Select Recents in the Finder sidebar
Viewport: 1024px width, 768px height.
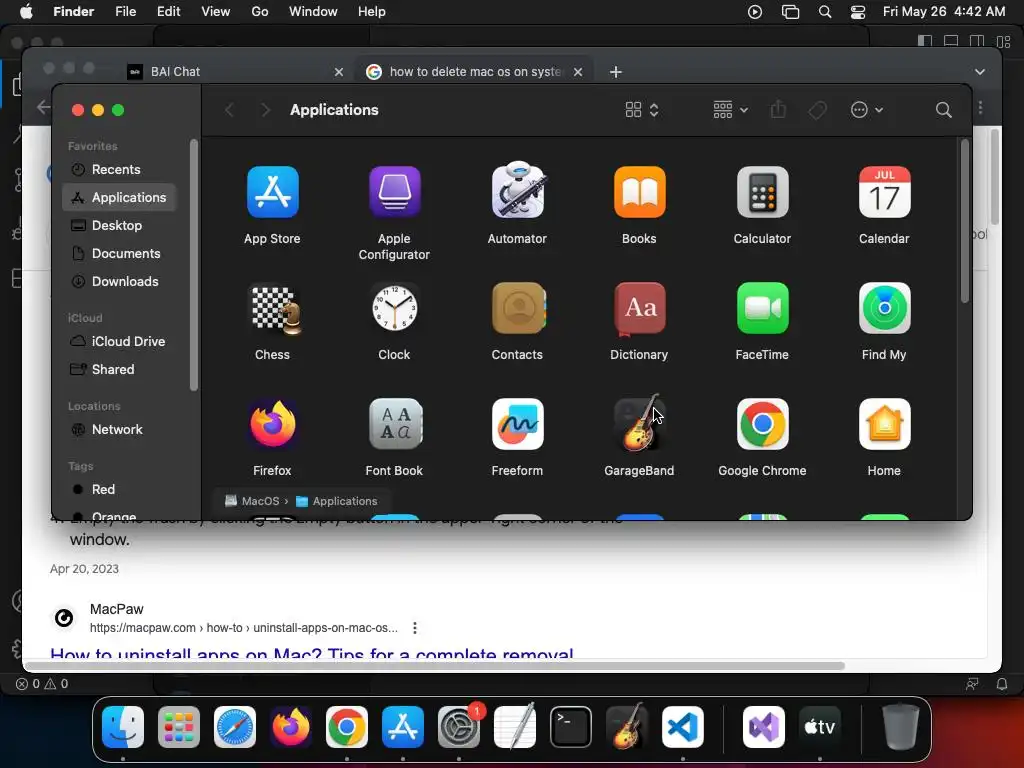coord(119,170)
